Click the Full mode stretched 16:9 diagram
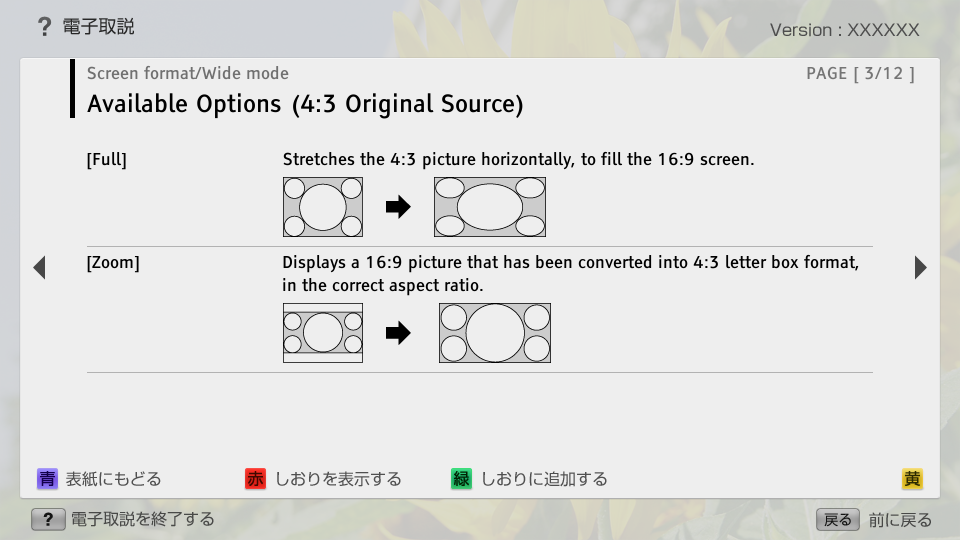Viewport: 960px width, 540px height. tap(489, 207)
